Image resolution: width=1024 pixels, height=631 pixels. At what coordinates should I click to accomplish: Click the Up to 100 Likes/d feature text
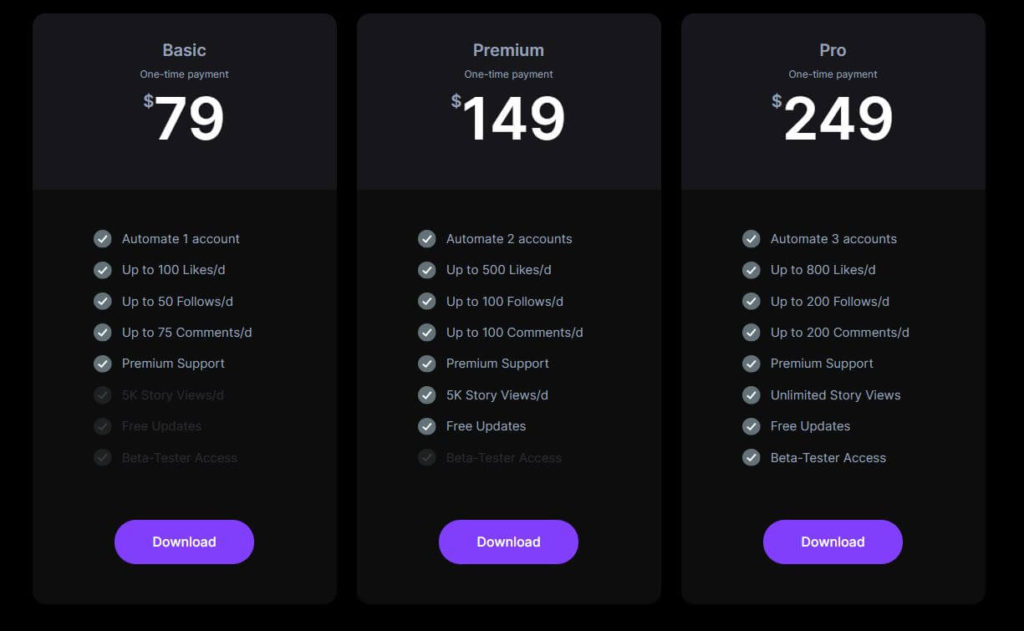click(174, 270)
